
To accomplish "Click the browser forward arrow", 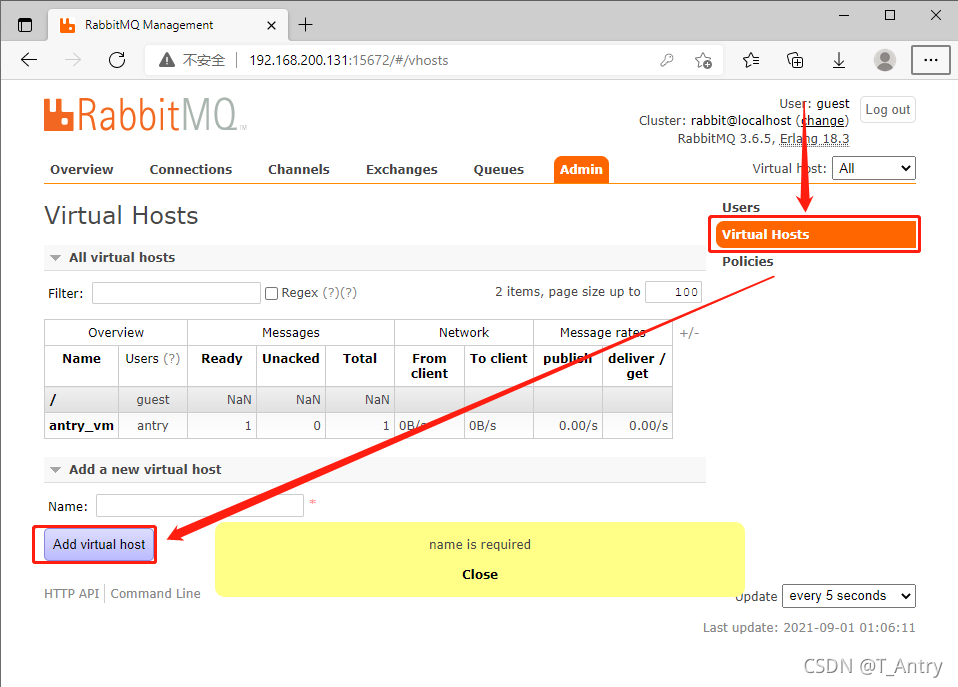I will click(73, 60).
